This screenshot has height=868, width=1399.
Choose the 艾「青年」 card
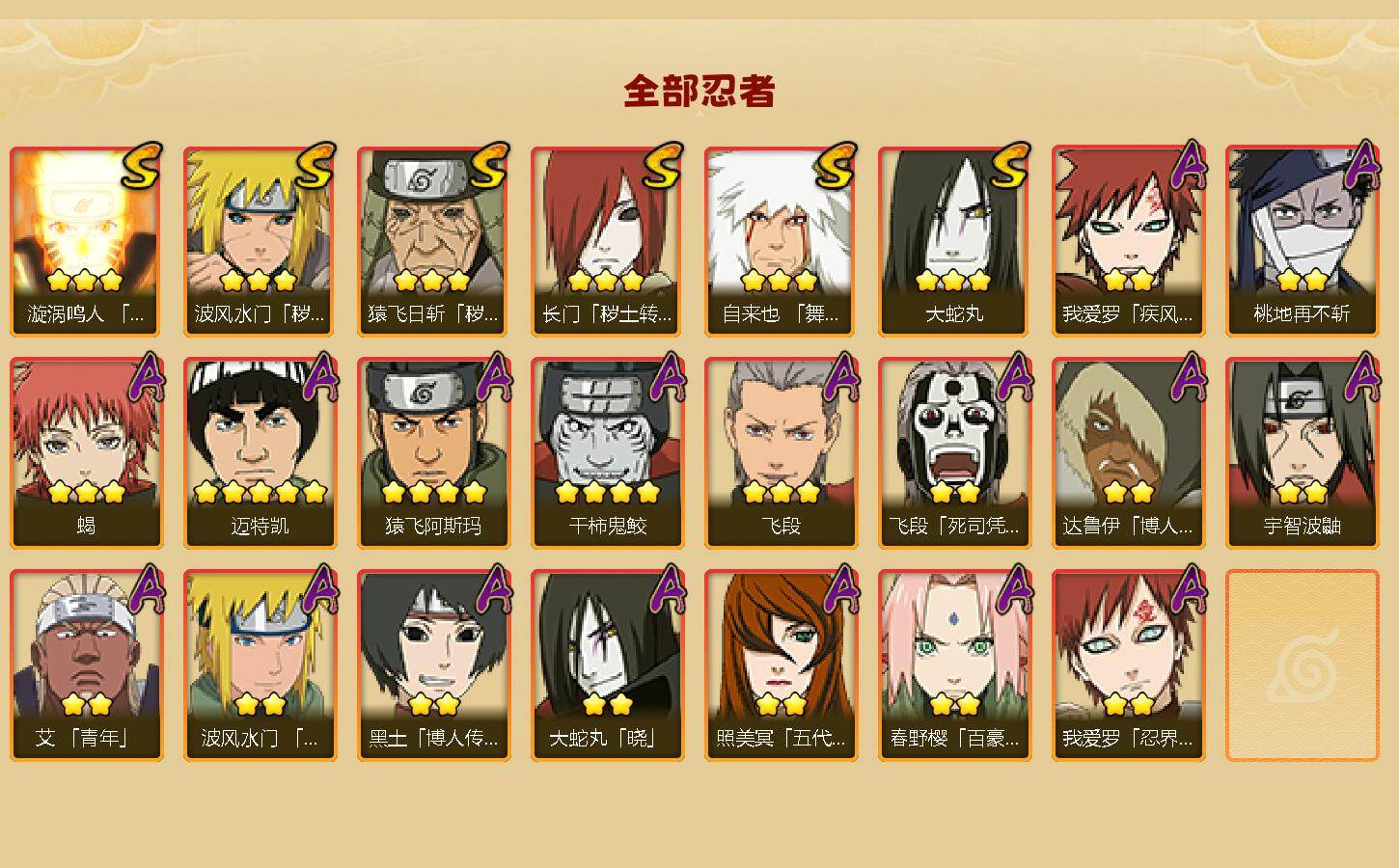click(86, 665)
